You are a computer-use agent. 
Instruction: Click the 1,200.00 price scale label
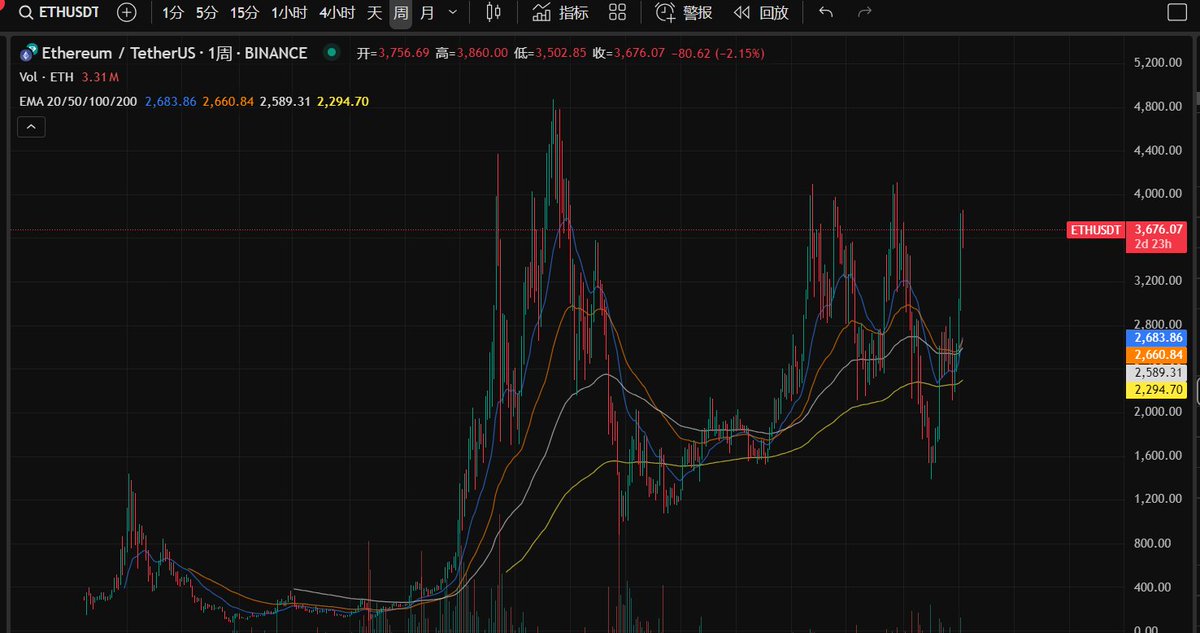(x=1159, y=499)
